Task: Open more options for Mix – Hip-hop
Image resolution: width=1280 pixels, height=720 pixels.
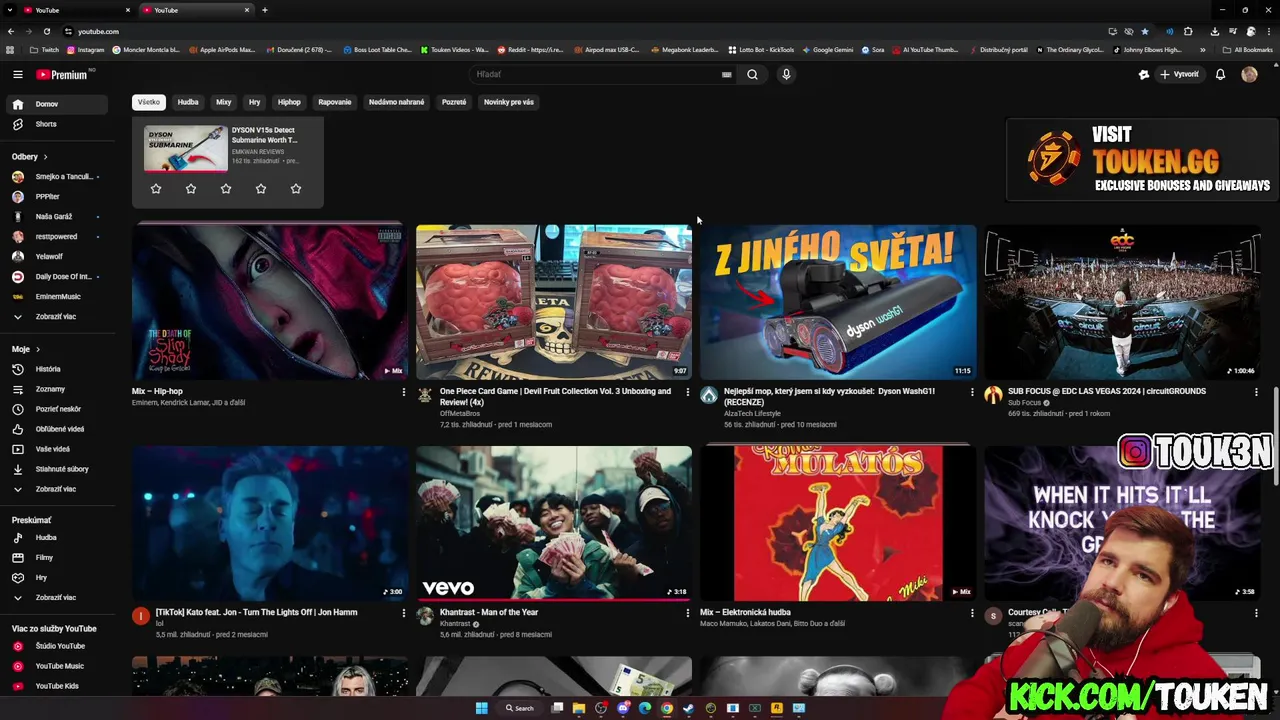Action: (404, 392)
